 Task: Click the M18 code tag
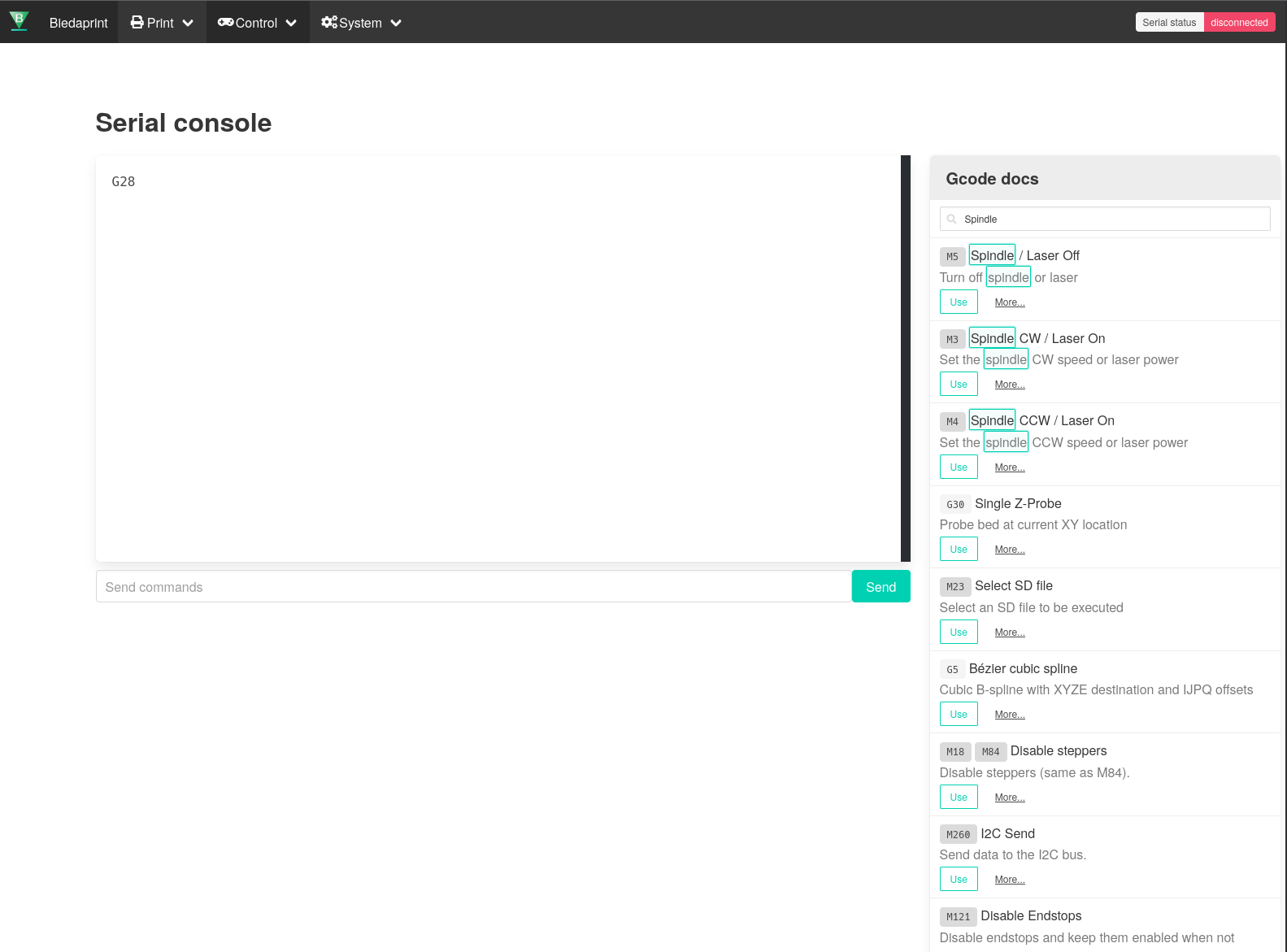(x=955, y=751)
